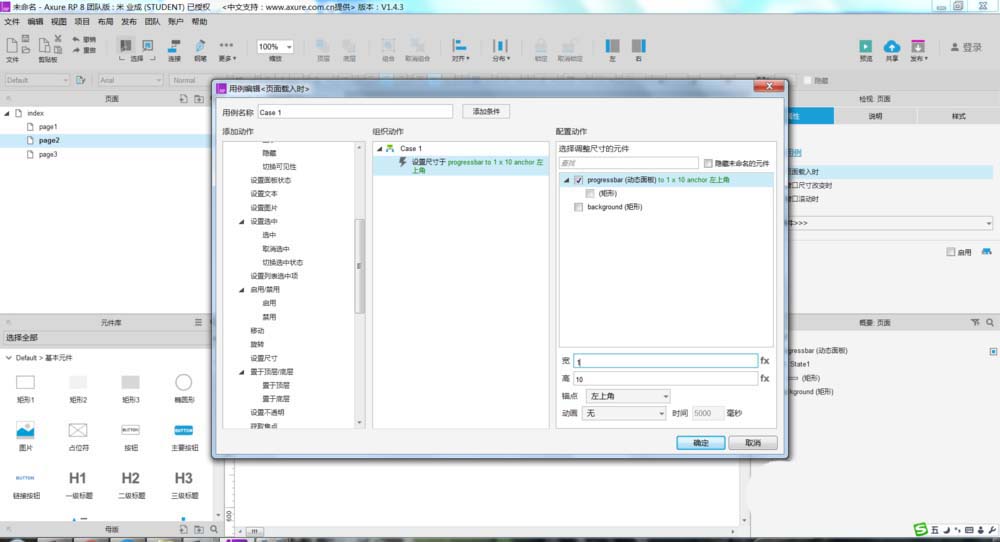Select page3 in the pages tree

click(x=48, y=154)
